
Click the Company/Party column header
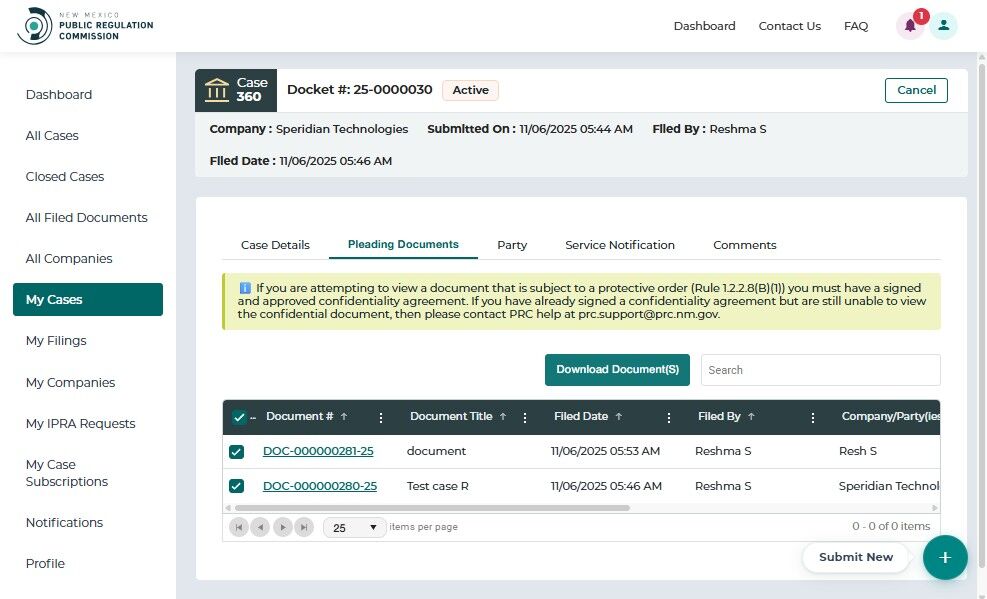(x=890, y=417)
